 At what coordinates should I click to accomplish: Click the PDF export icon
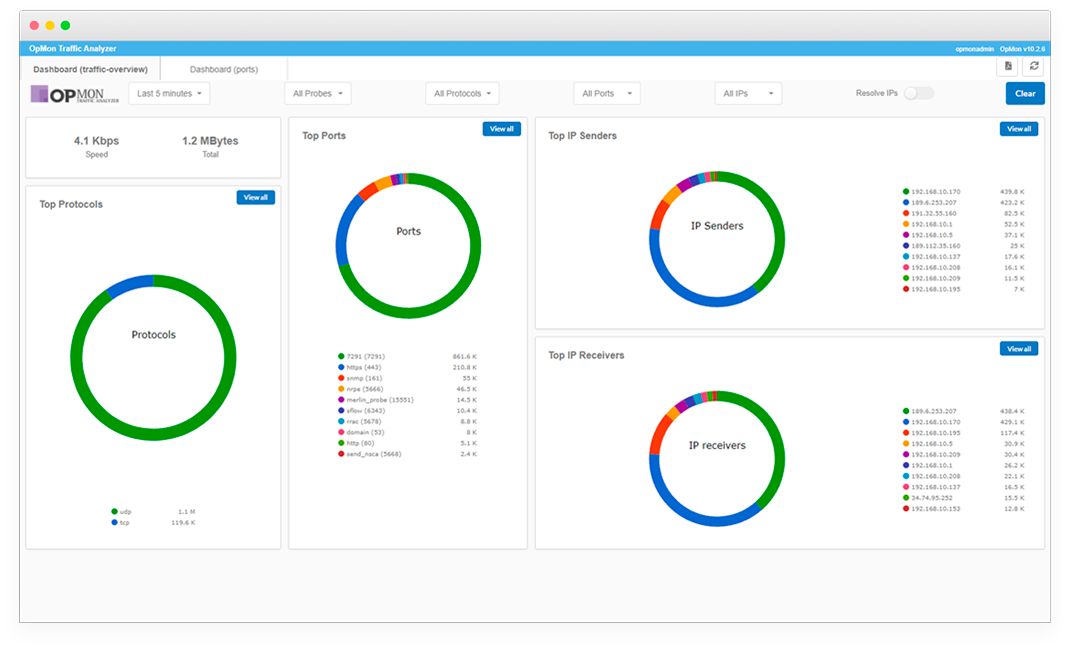click(1008, 66)
